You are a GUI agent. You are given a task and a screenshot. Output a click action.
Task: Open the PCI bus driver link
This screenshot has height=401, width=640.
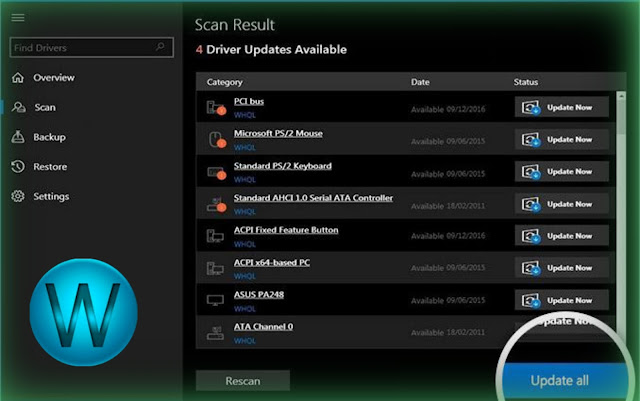pyautogui.click(x=249, y=101)
